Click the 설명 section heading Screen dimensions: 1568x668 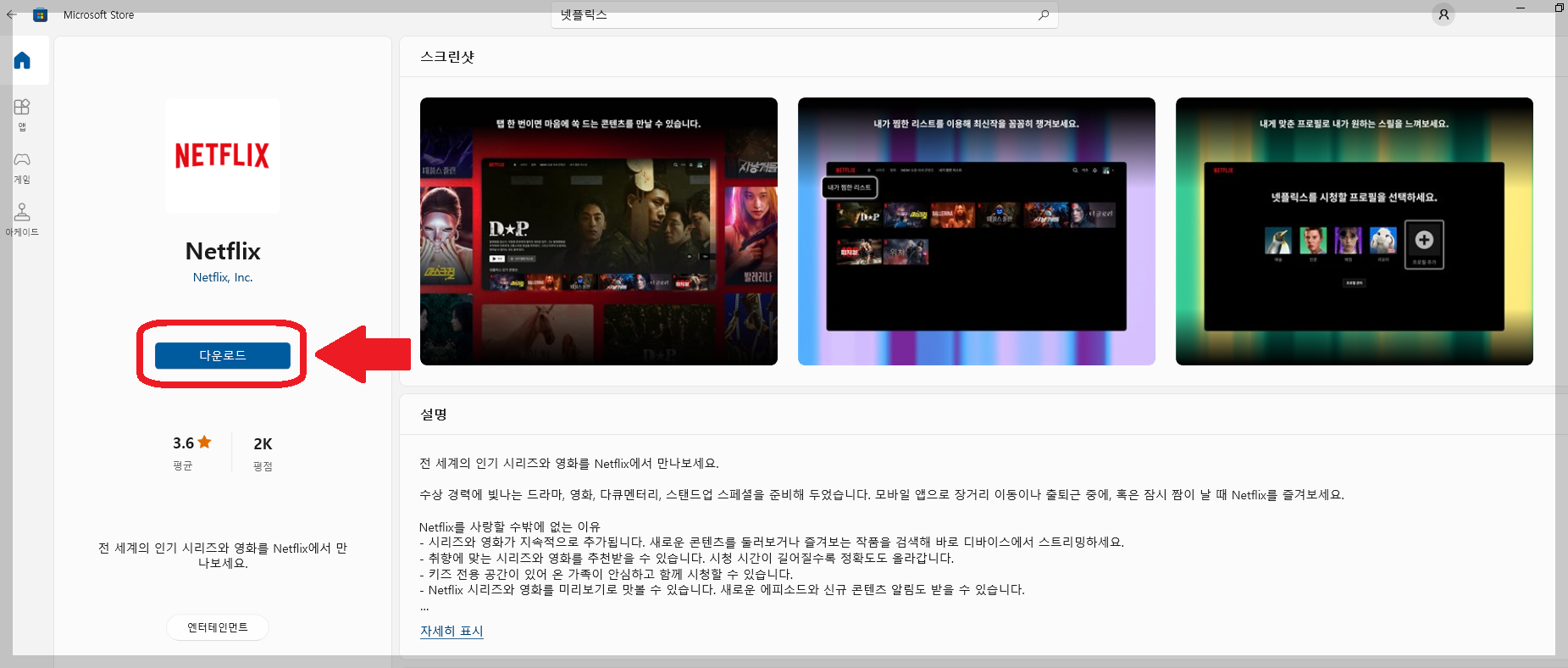(x=434, y=415)
